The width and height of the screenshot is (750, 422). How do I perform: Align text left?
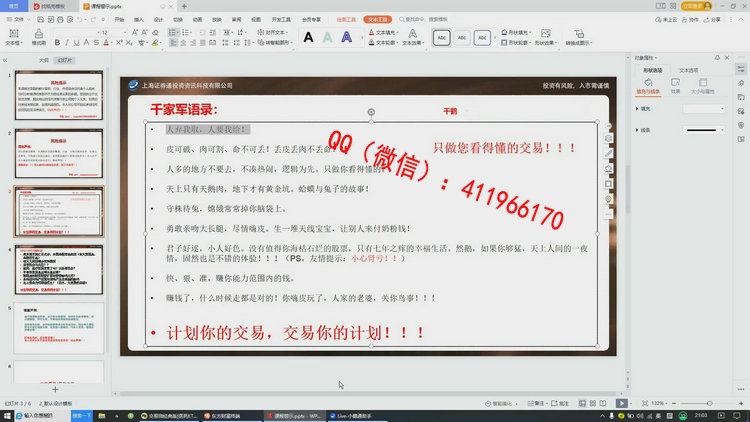[x=173, y=43]
